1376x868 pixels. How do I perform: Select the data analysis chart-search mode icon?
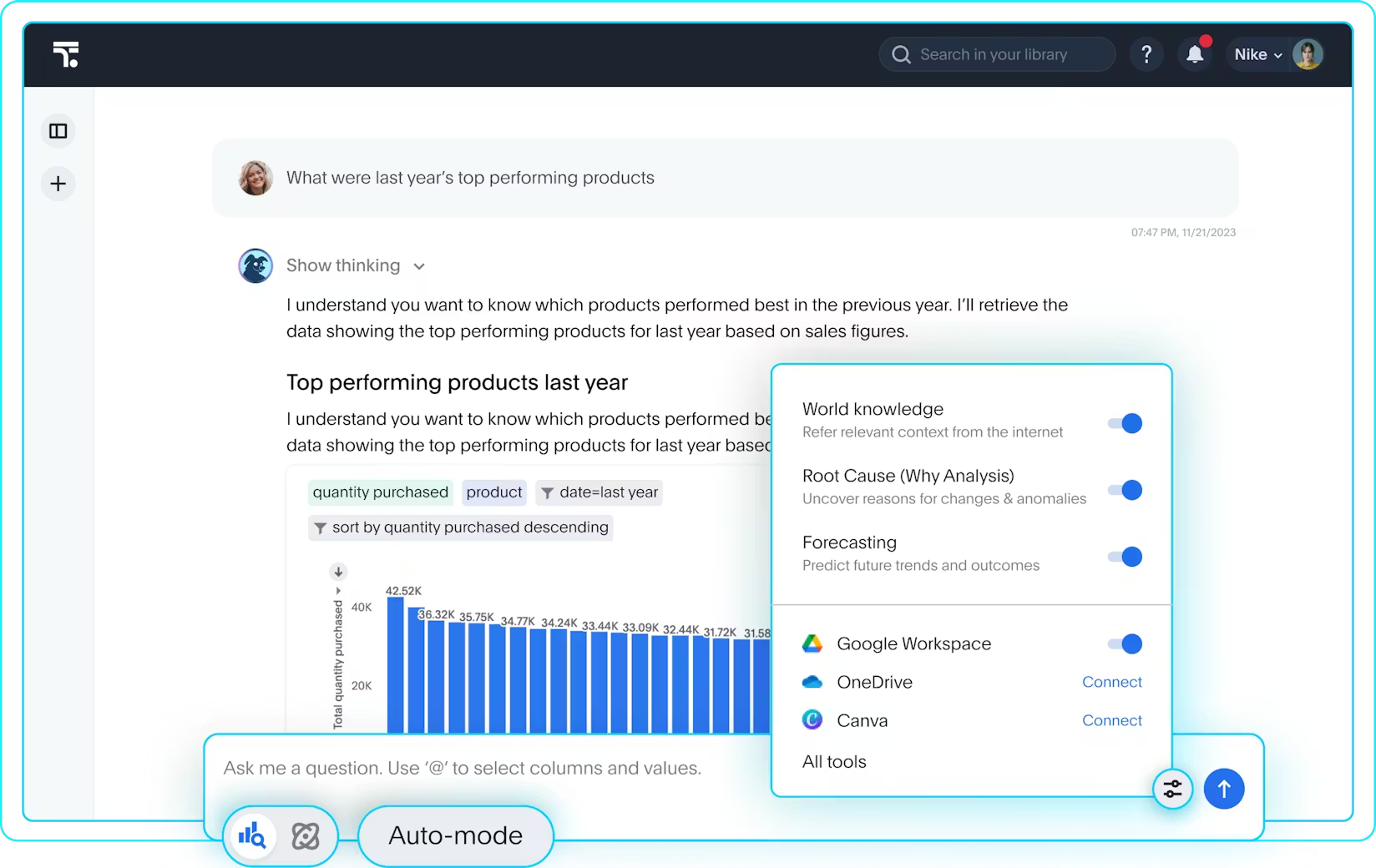(252, 835)
